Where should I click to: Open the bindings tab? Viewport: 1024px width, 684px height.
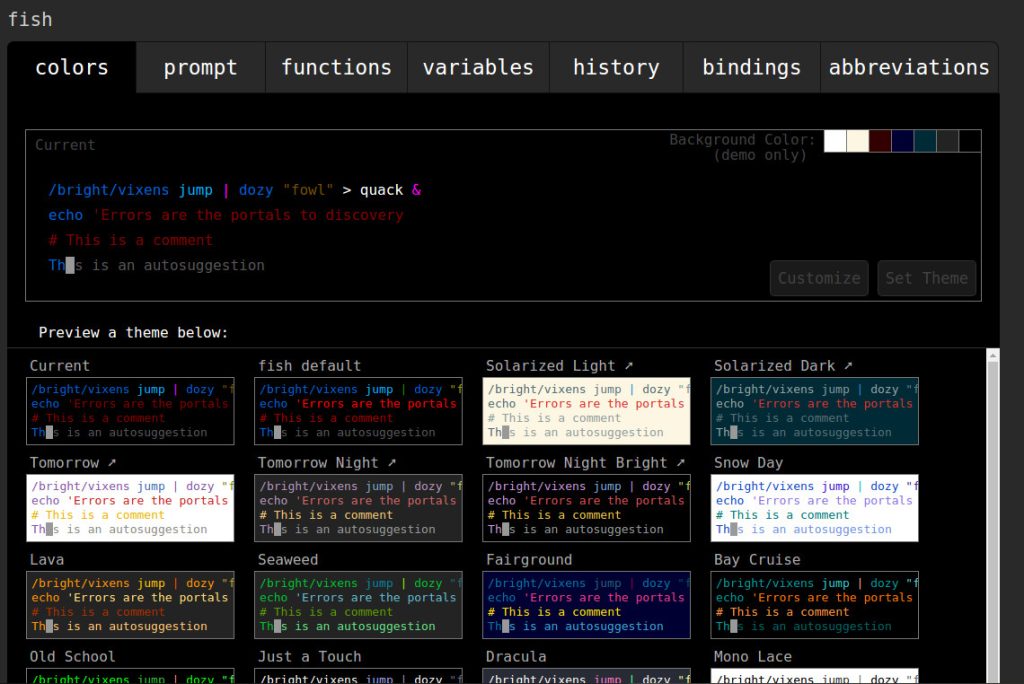[751, 68]
